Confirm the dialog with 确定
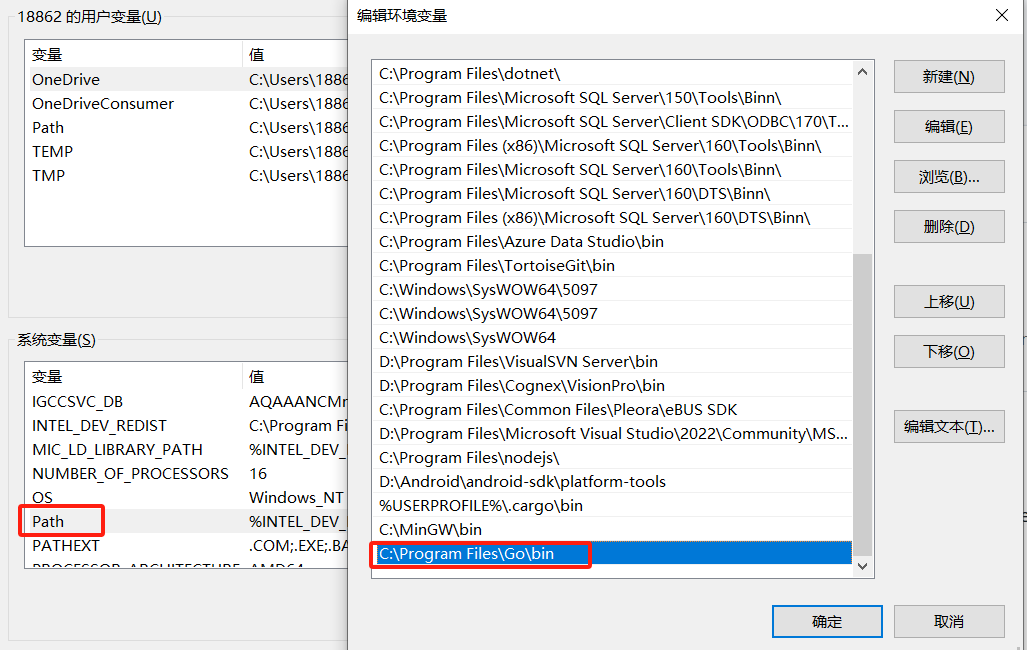This screenshot has height=650, width=1027. click(x=826, y=621)
